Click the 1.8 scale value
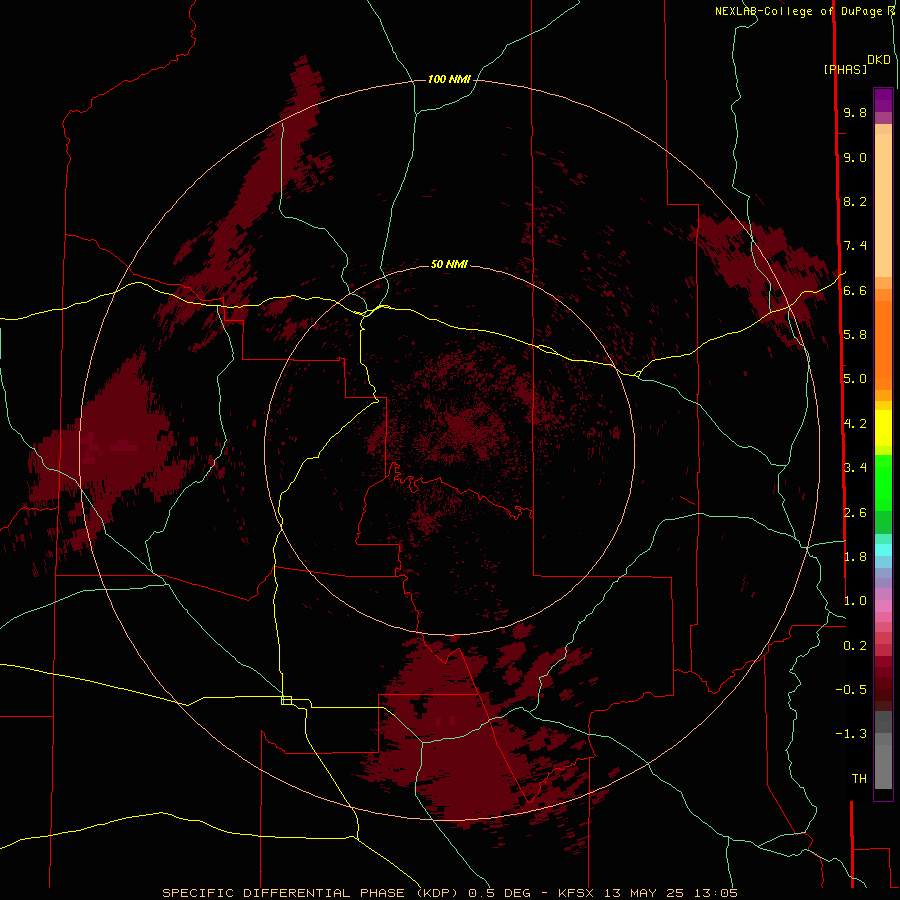900x900 pixels. coord(855,557)
